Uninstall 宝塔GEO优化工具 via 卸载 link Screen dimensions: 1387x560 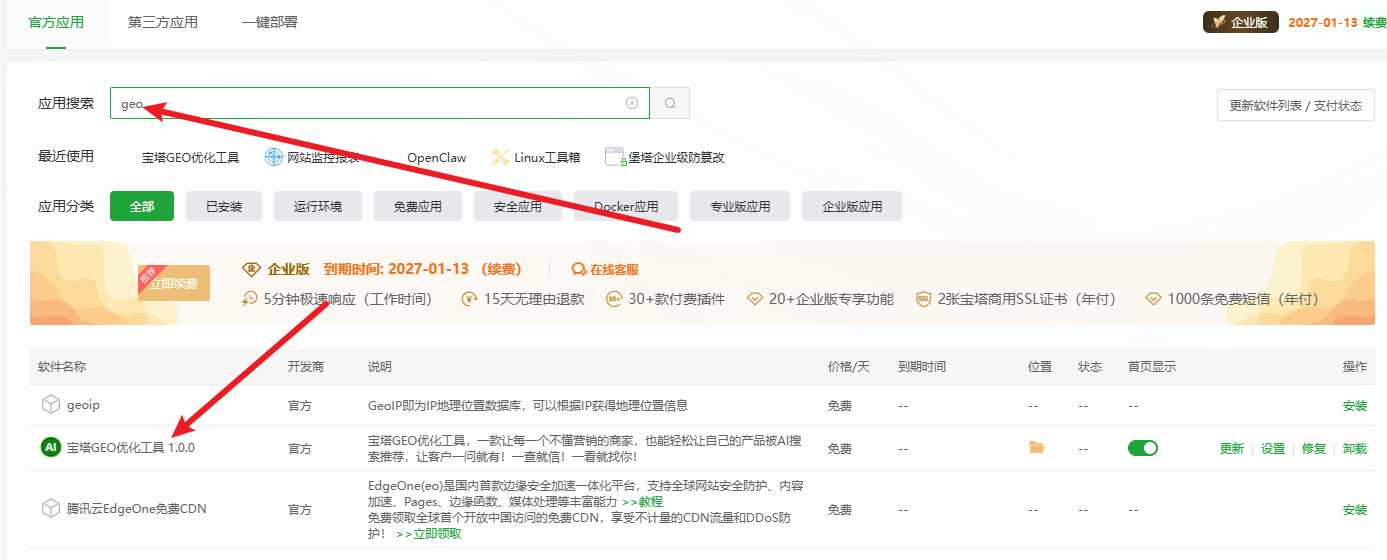(x=1354, y=449)
